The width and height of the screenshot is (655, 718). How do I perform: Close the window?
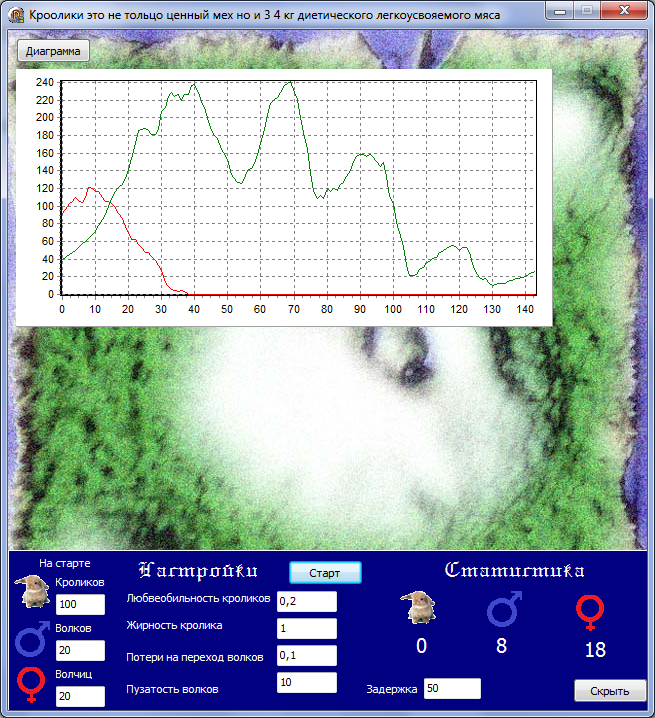coord(624,11)
